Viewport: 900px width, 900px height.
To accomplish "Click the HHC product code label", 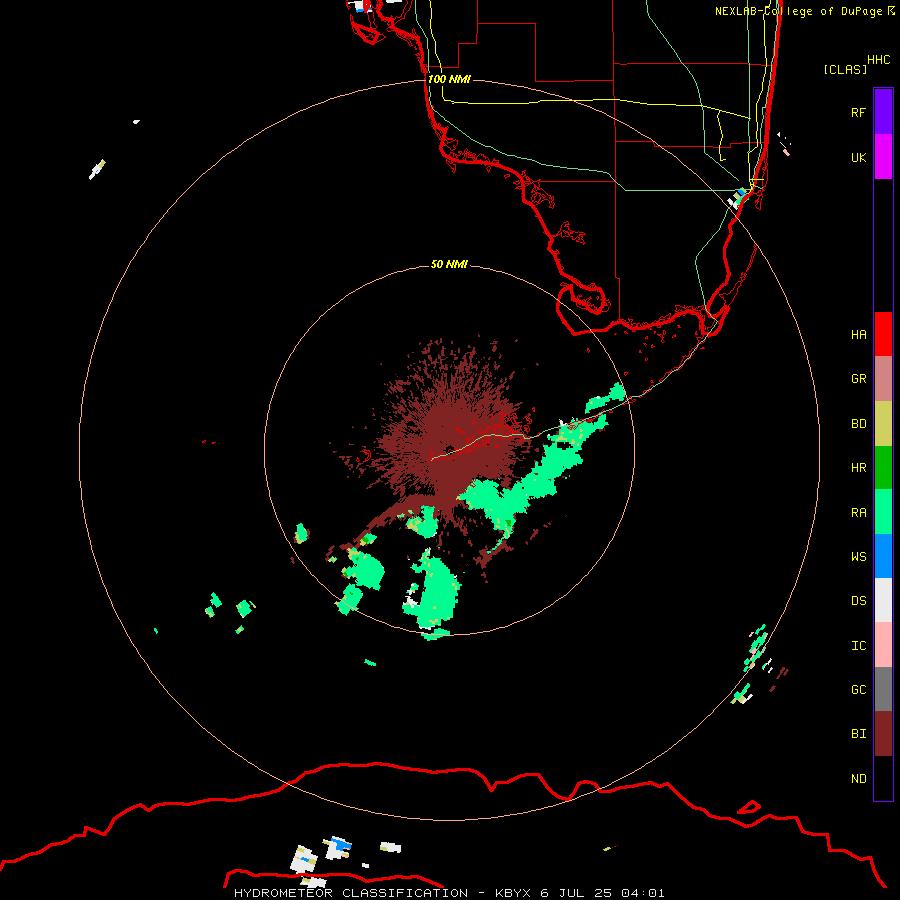I will [879, 60].
